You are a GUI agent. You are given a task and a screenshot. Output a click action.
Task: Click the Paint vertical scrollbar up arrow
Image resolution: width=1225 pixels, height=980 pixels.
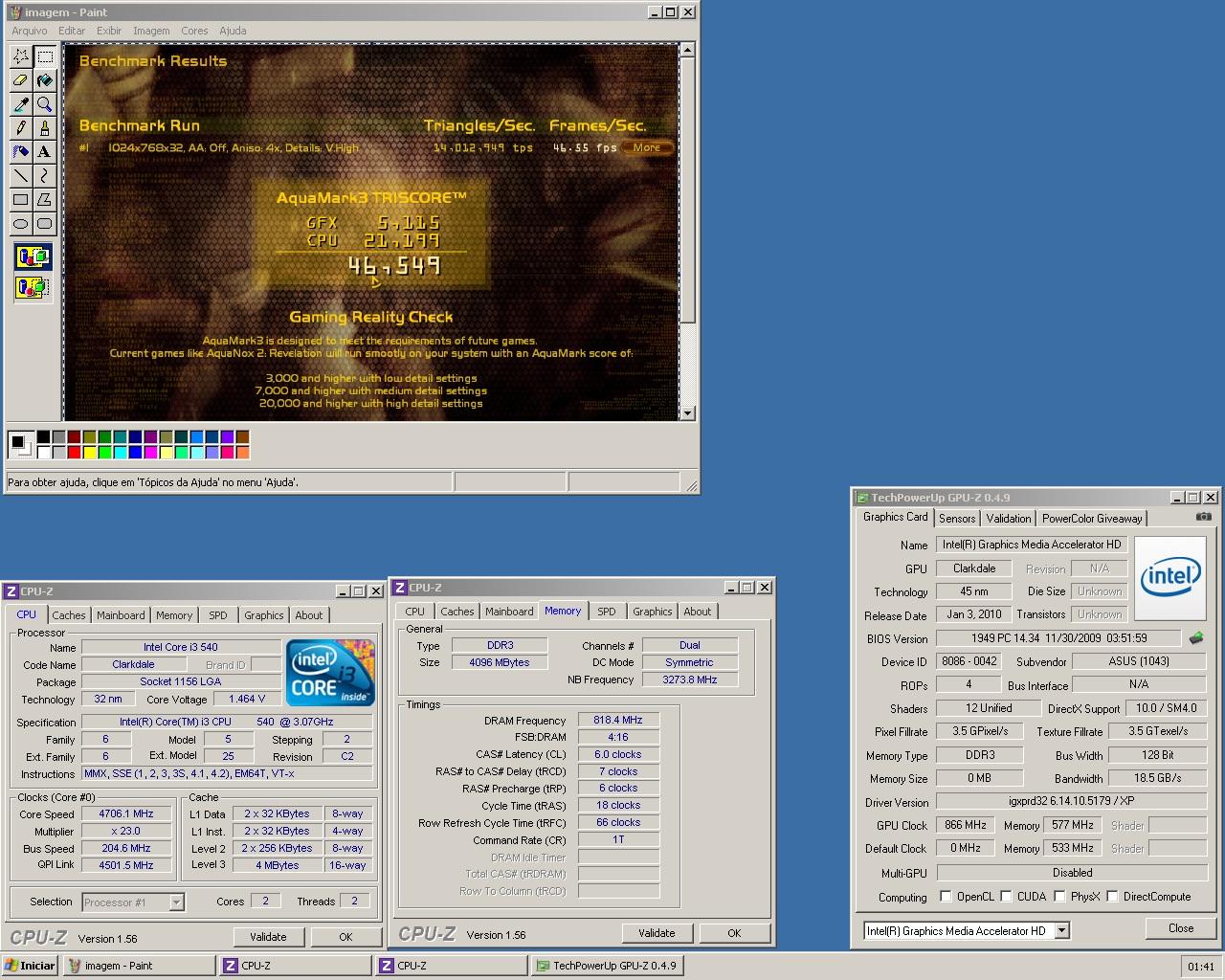(687, 50)
